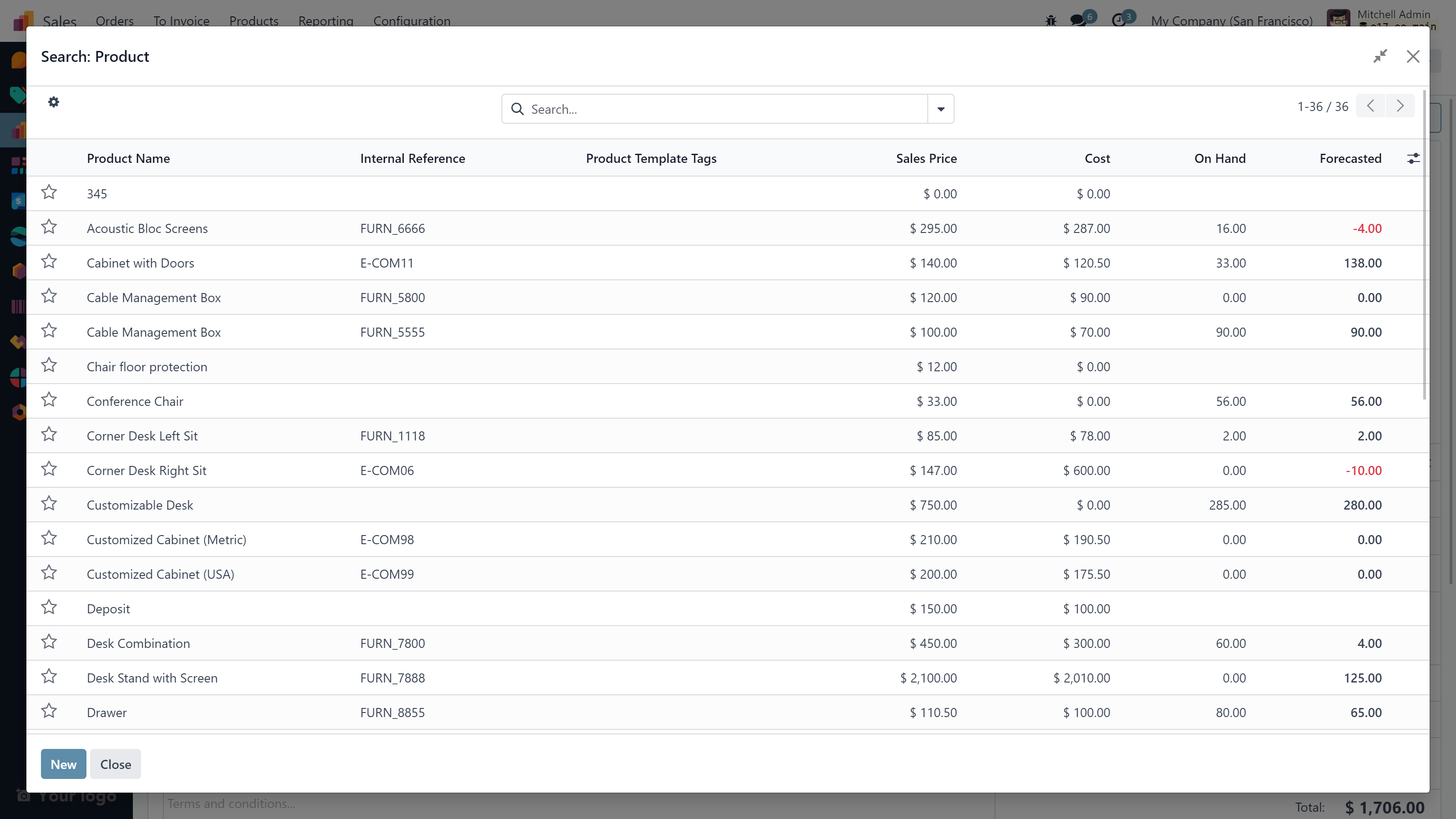The image size is (1456, 819).
Task: Go to next page of products
Action: 1400,106
